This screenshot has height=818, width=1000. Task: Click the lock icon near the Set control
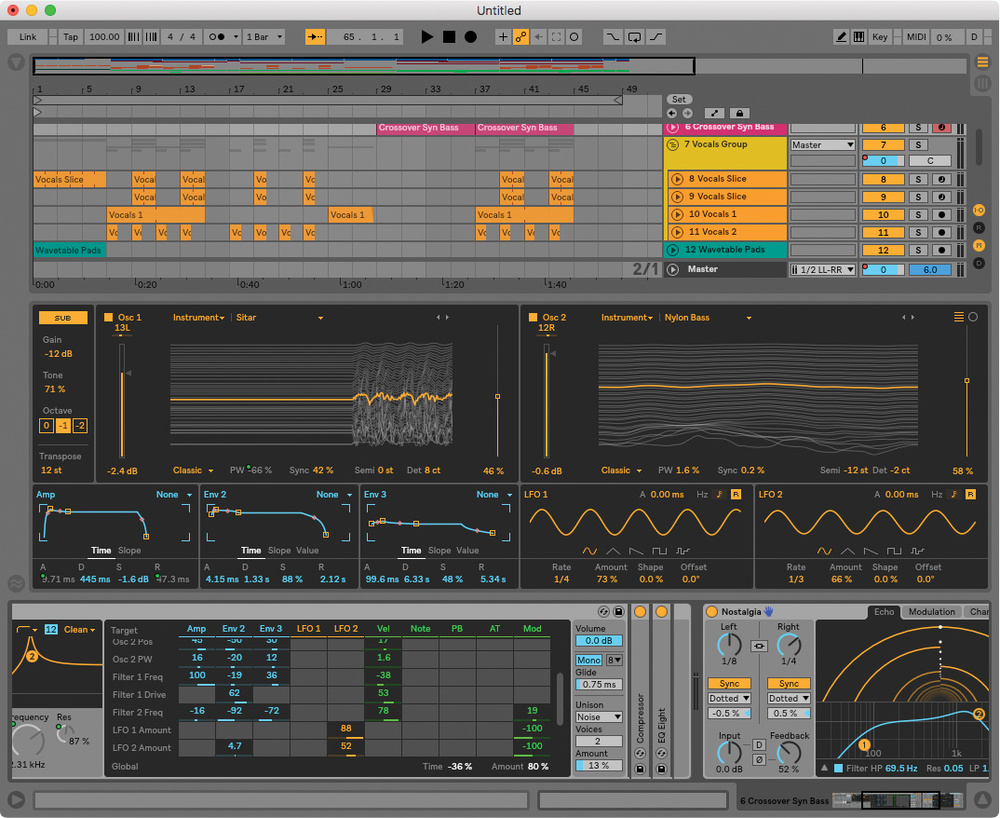[738, 113]
